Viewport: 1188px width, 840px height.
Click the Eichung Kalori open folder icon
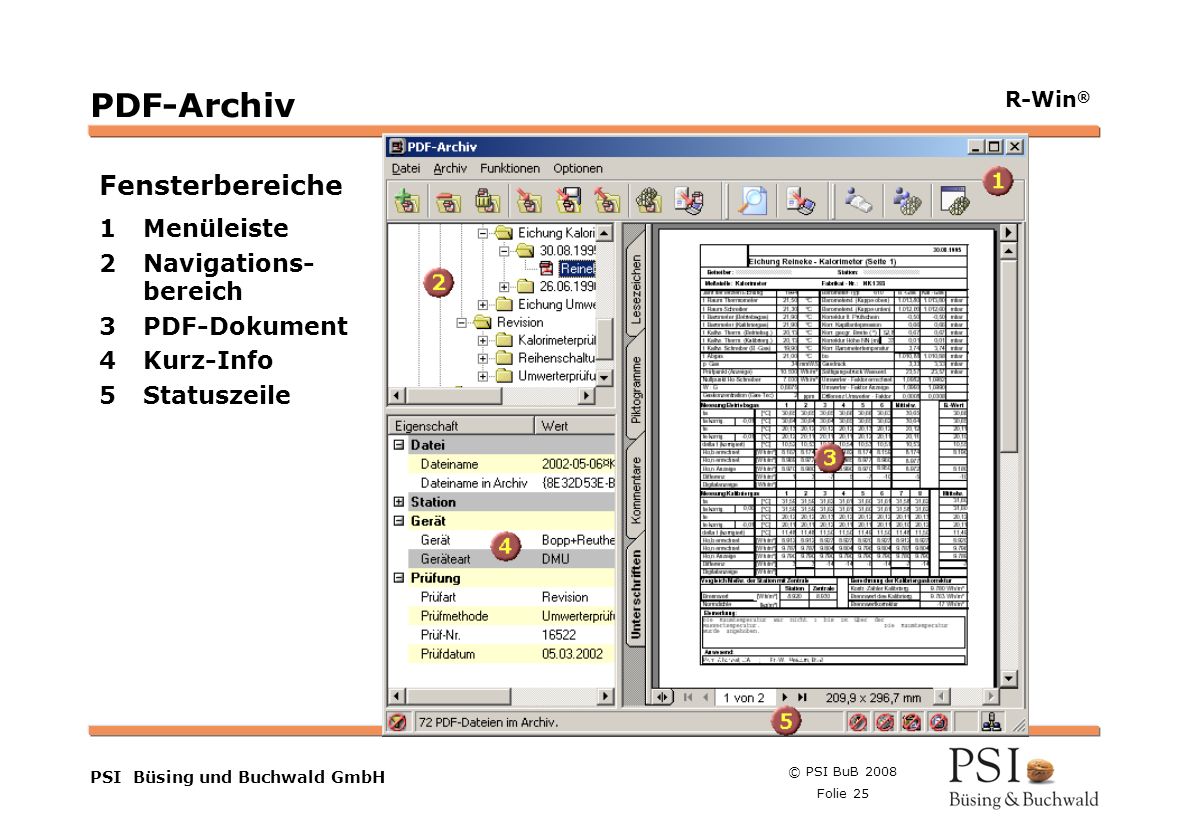[x=504, y=233]
